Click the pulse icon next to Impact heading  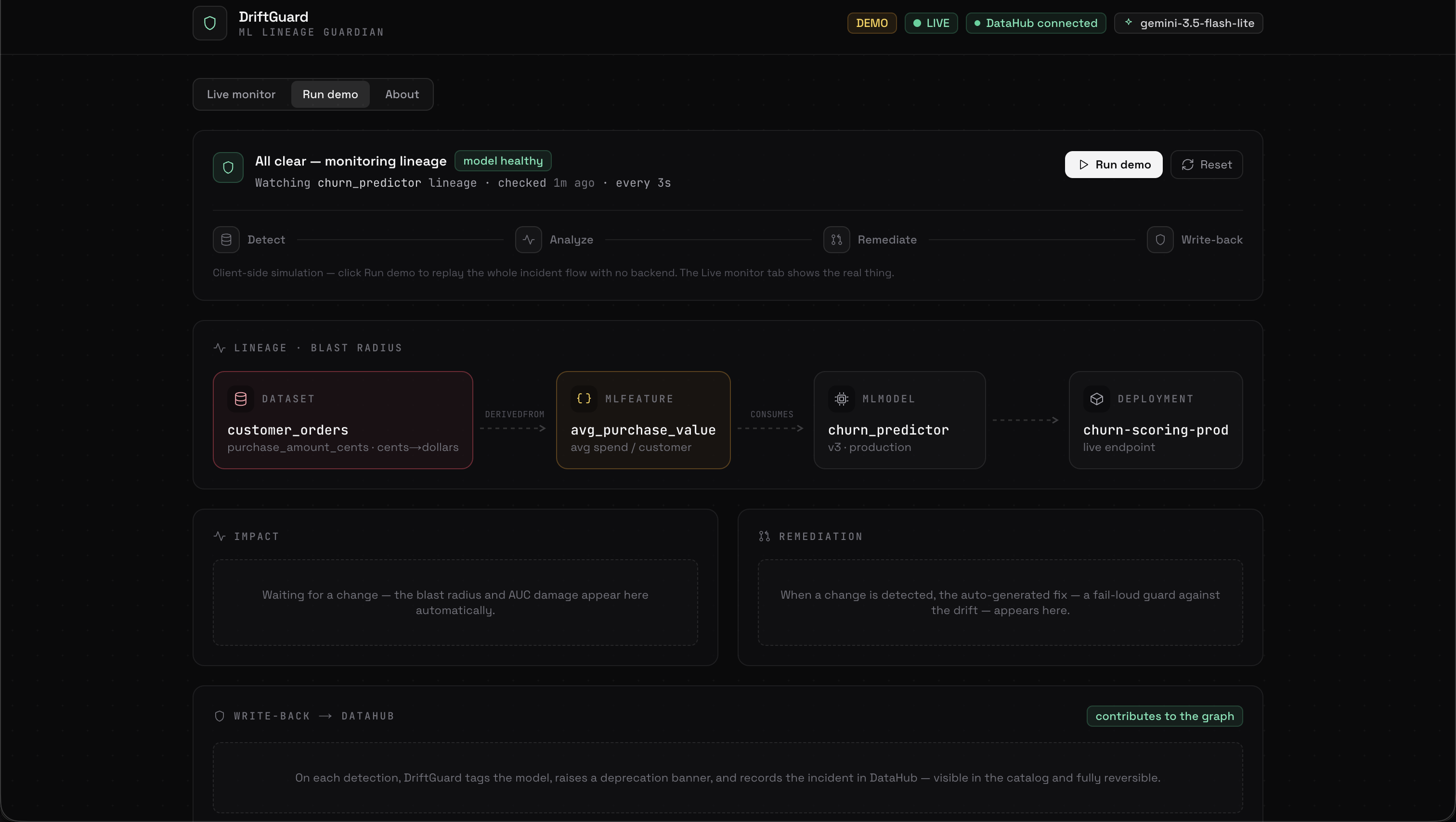[x=219, y=536]
